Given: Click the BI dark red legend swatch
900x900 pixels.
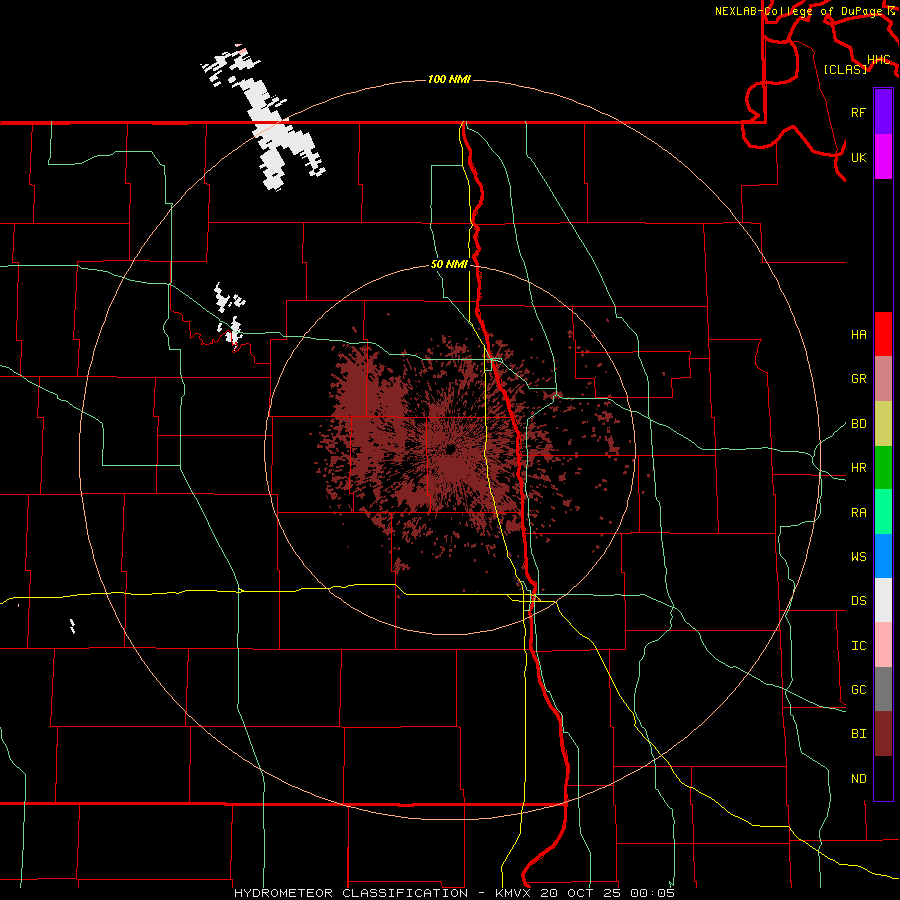Looking at the screenshot, I should pos(883,734).
